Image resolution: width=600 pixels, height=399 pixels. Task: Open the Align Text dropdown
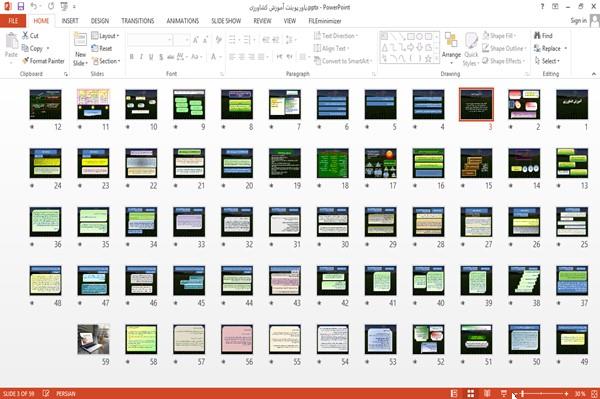point(331,48)
